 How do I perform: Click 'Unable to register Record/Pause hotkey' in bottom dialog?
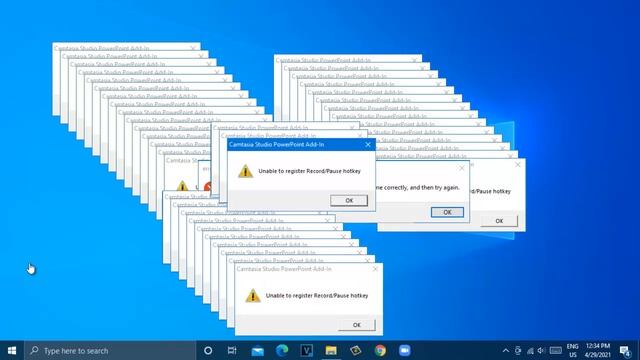317,296
